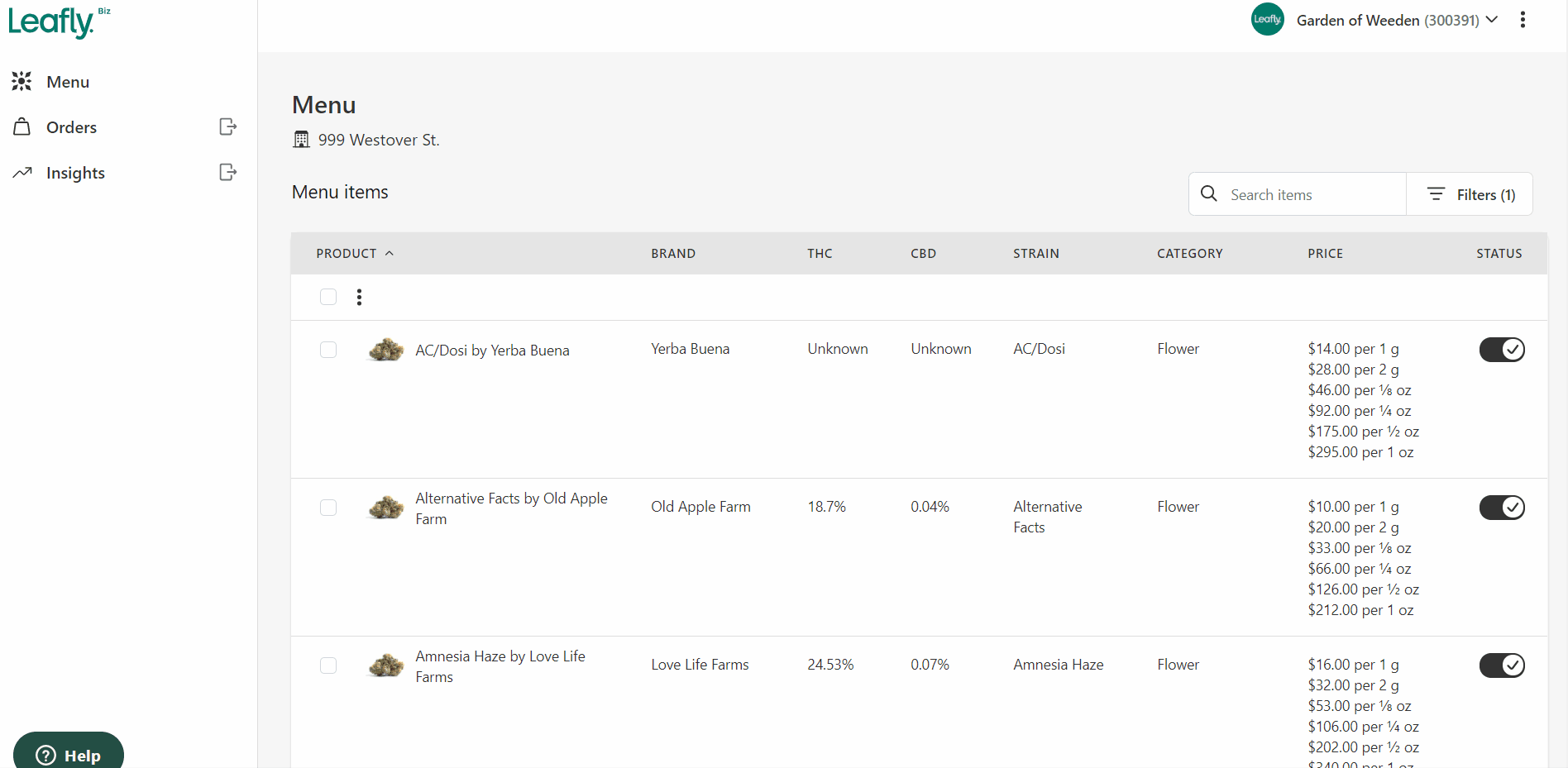Toggle status for Alternative Facts by Old Apple Farm
Screen dimensions: 1568x768
pos(1502,508)
